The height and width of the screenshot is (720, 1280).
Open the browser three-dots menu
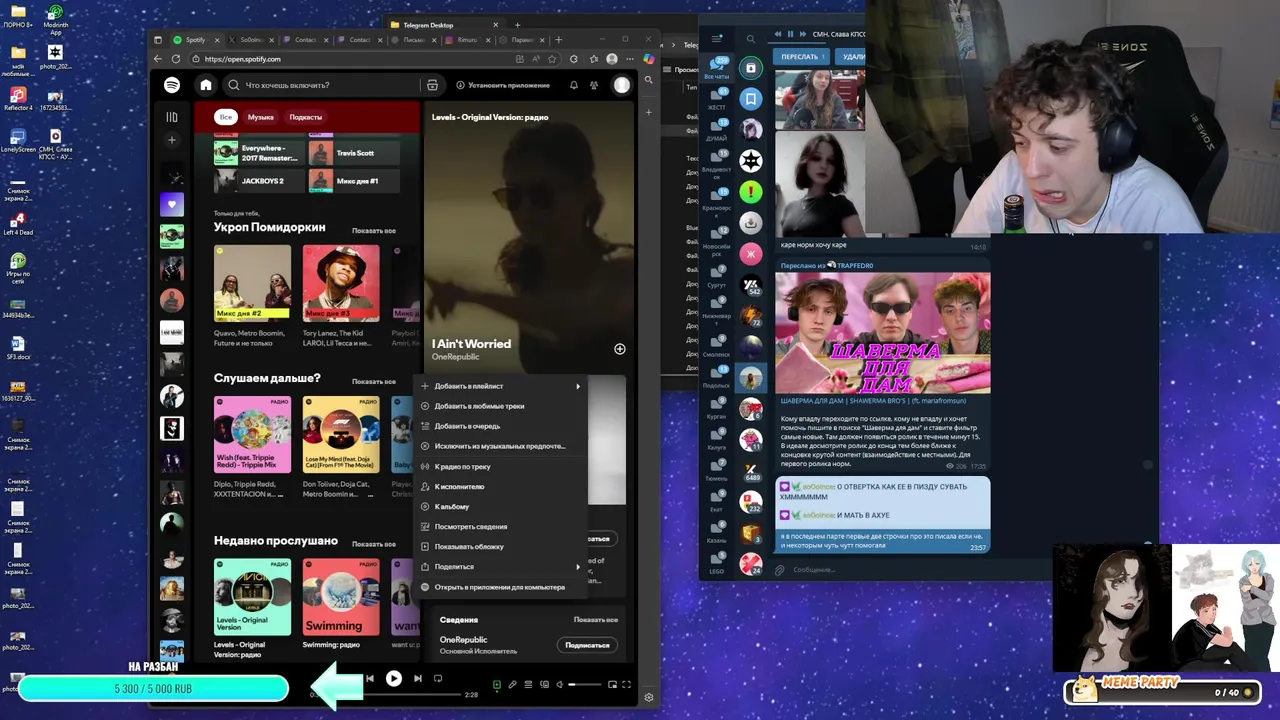coord(628,59)
